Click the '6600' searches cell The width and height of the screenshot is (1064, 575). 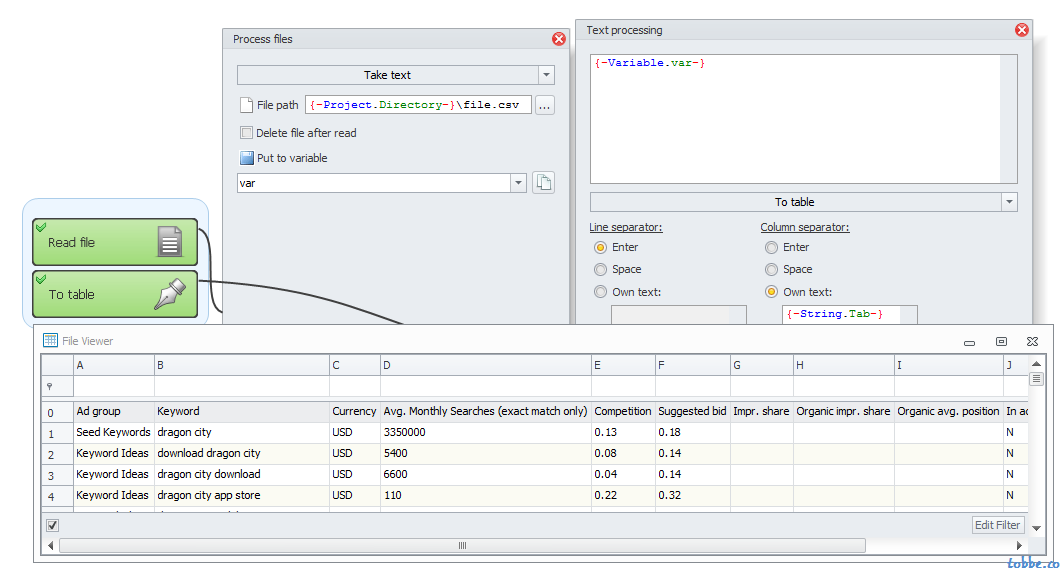coord(486,475)
